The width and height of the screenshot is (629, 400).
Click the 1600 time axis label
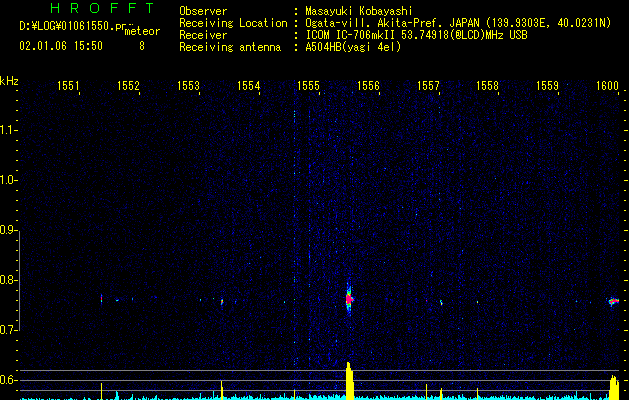[x=607, y=86]
